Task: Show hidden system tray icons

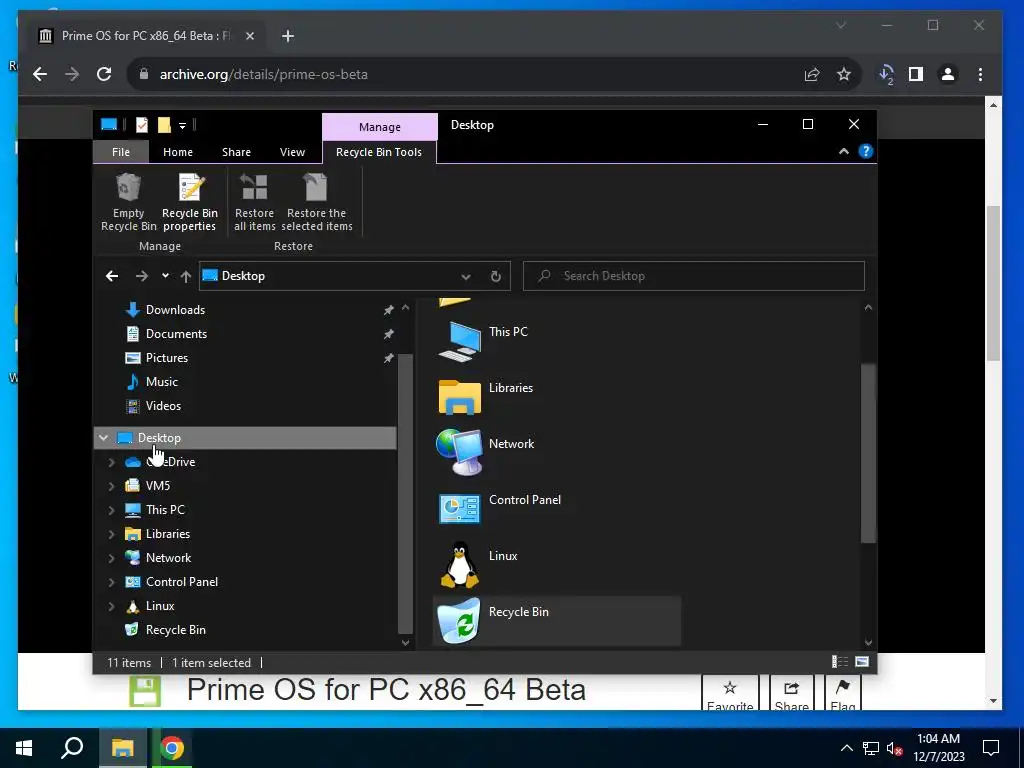Action: pyautogui.click(x=846, y=748)
